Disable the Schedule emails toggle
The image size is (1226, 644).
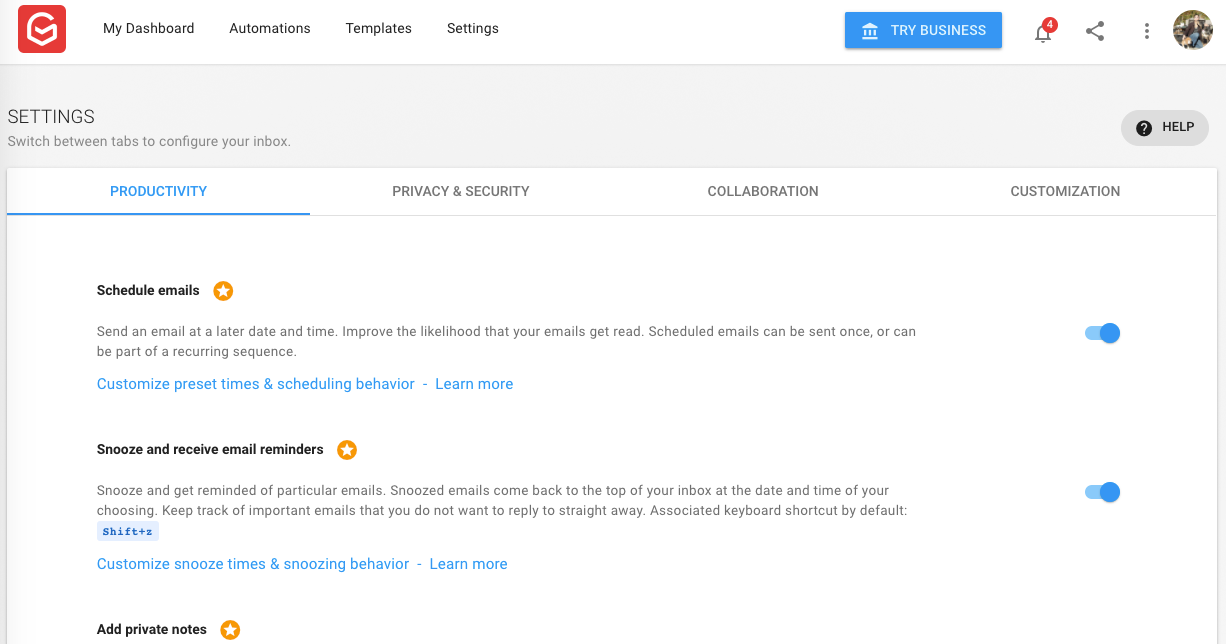pos(1102,333)
